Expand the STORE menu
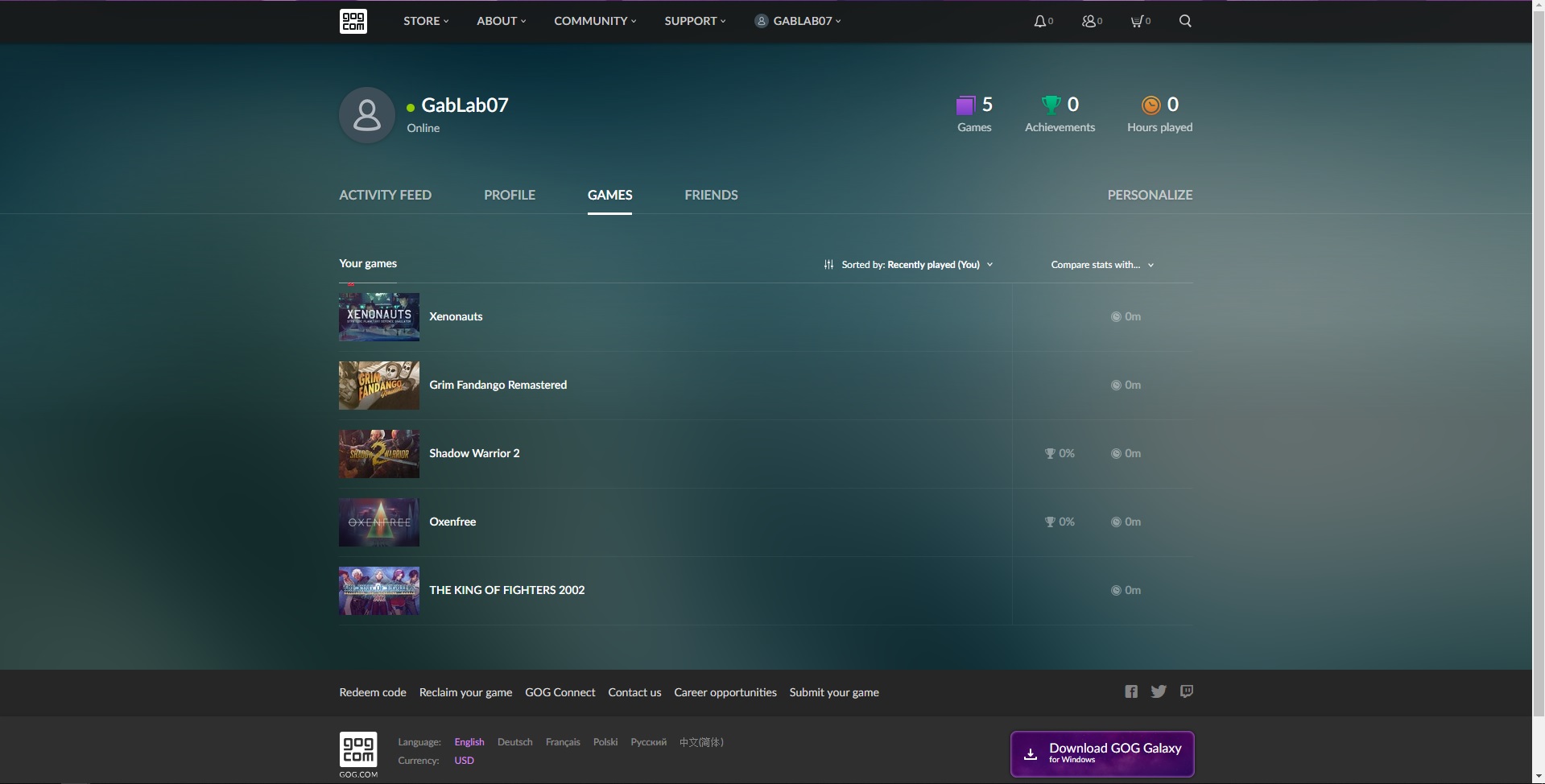Screen dimensions: 1545x784 click(x=426, y=21)
